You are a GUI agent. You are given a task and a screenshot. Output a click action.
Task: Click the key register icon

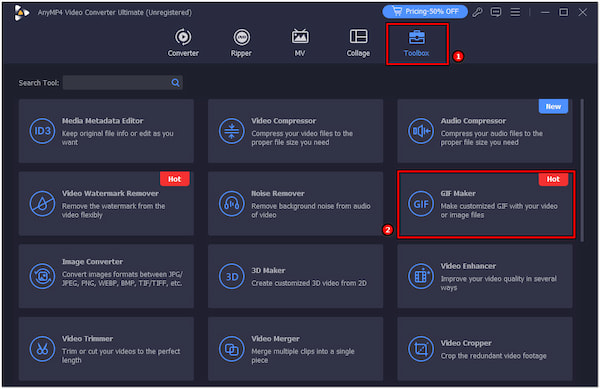click(x=477, y=12)
